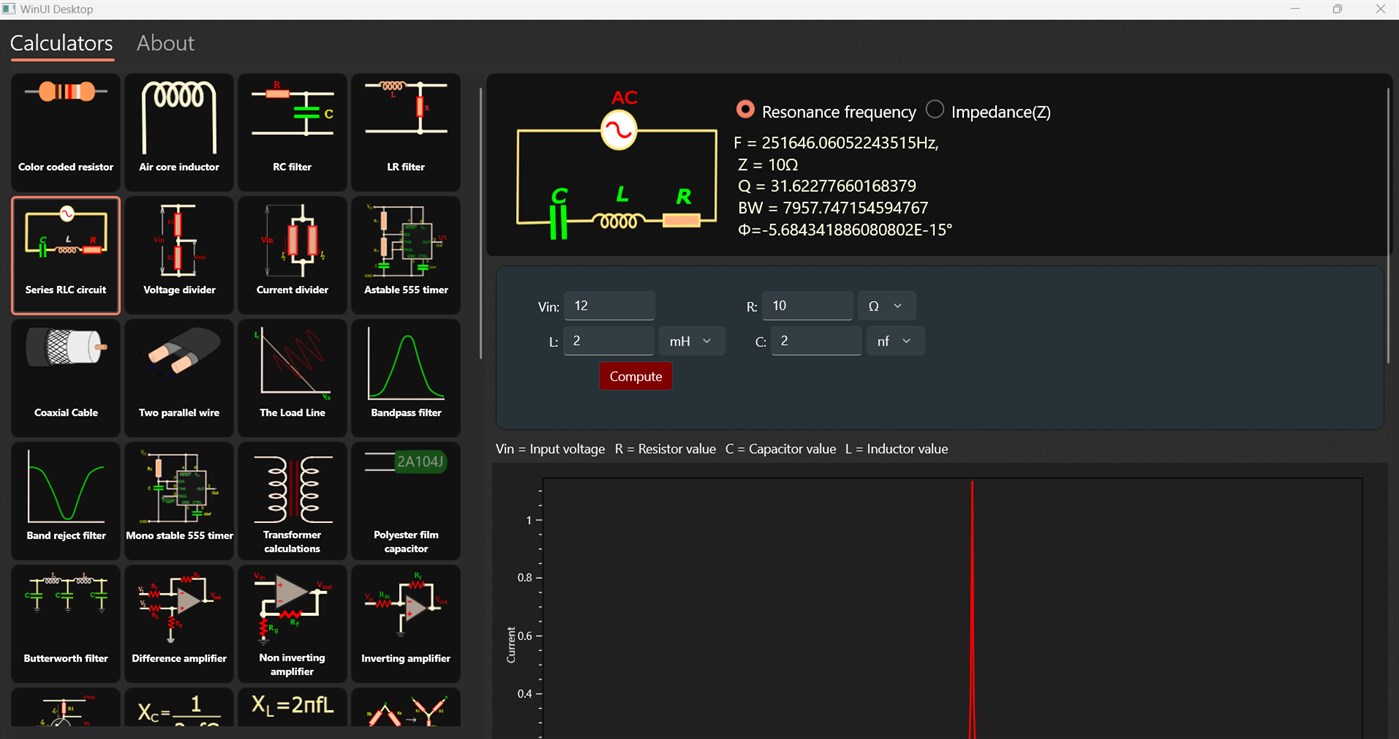Open the Voltage divider calculator

click(178, 254)
